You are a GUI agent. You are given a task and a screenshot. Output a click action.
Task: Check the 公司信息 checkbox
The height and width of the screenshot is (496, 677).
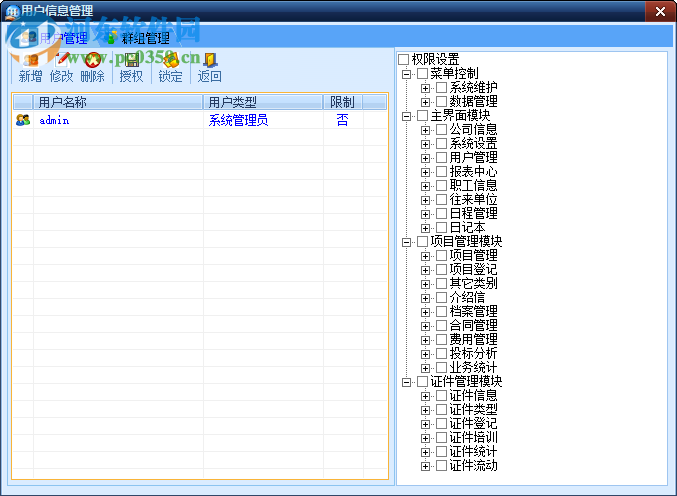441,130
